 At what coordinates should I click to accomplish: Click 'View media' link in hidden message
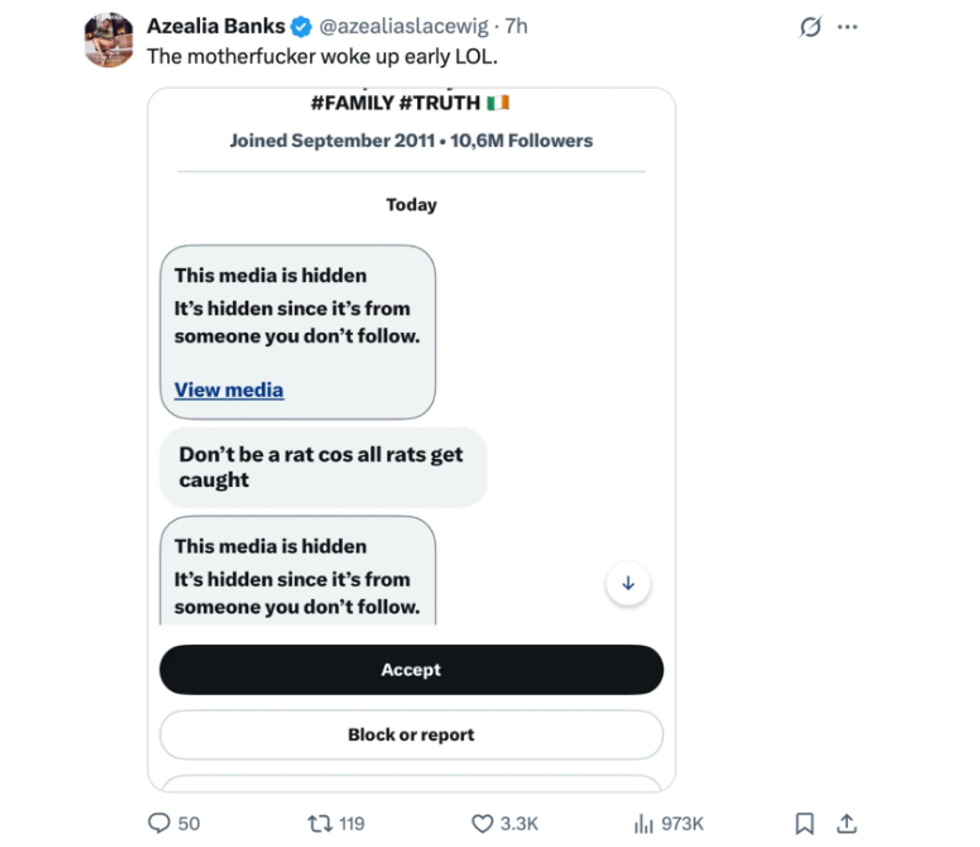coord(229,390)
